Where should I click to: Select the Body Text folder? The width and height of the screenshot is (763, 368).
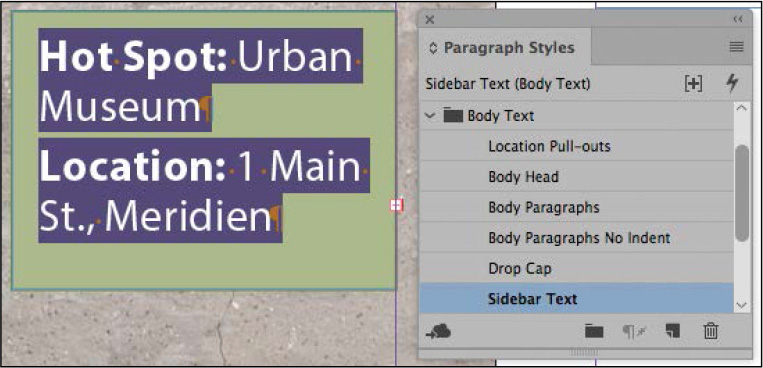tap(577, 116)
